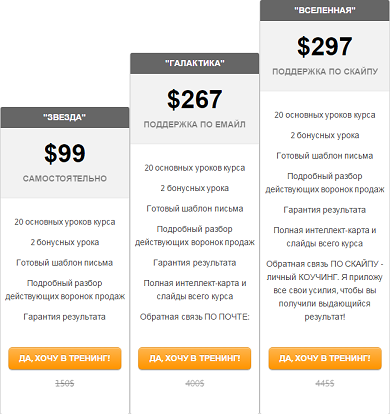
Task: Click the crossed-out 445$ old price
Action: 325,383
